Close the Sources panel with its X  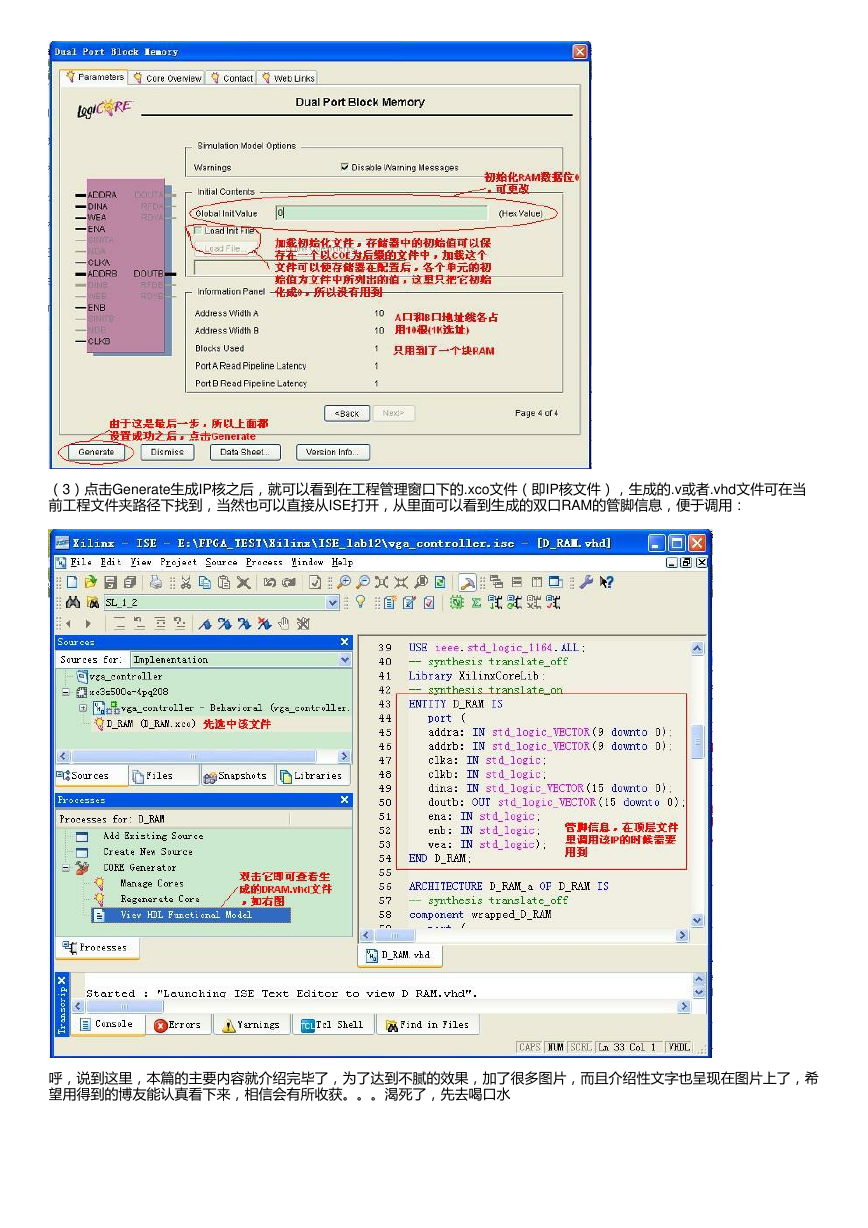click(x=345, y=642)
